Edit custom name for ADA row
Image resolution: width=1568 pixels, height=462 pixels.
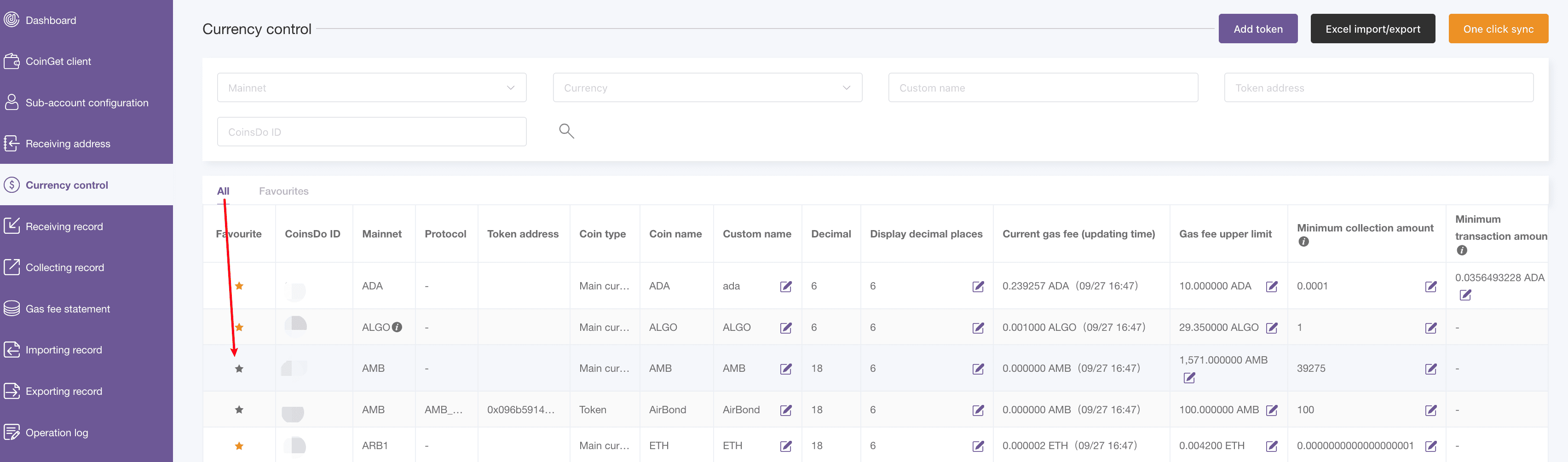click(786, 286)
